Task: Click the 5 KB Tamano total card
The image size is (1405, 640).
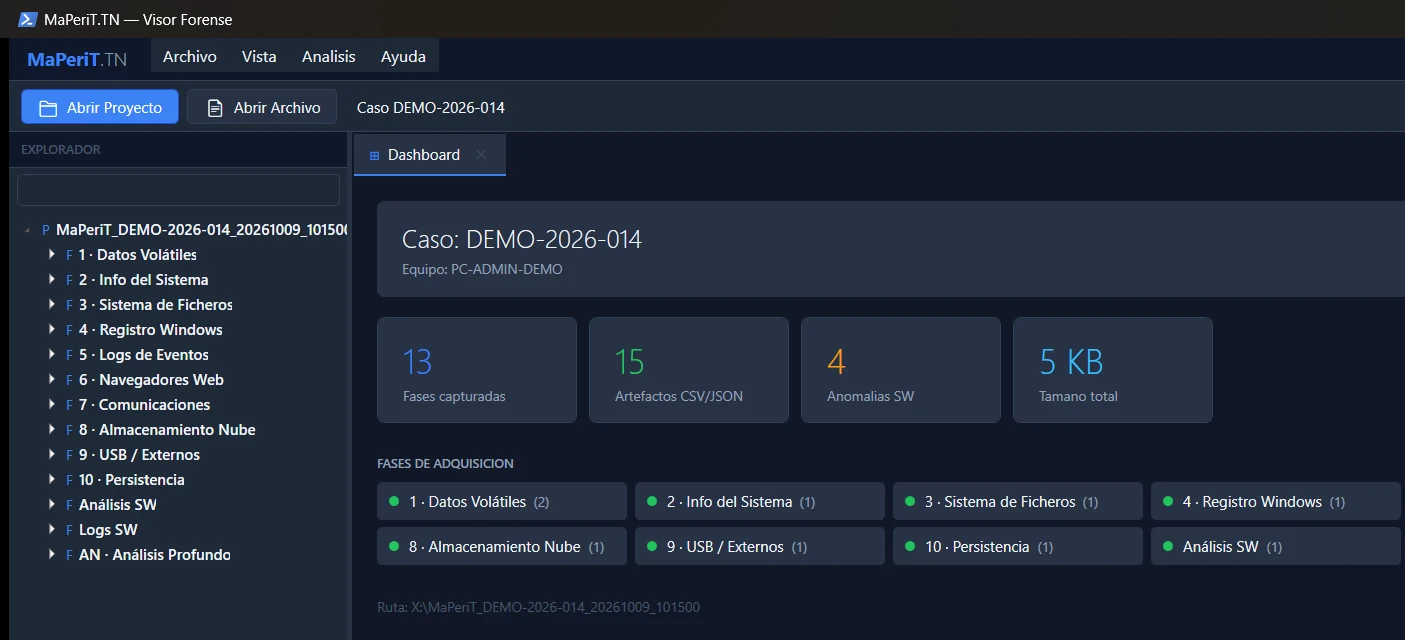Action: 1113,370
